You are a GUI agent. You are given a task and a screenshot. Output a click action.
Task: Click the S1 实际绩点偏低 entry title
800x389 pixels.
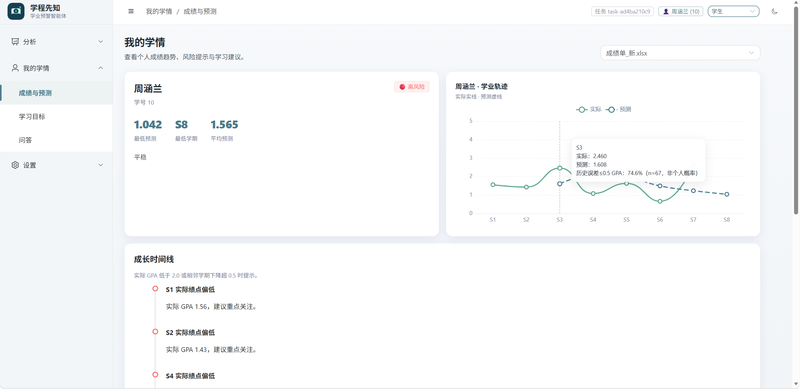[190, 289]
